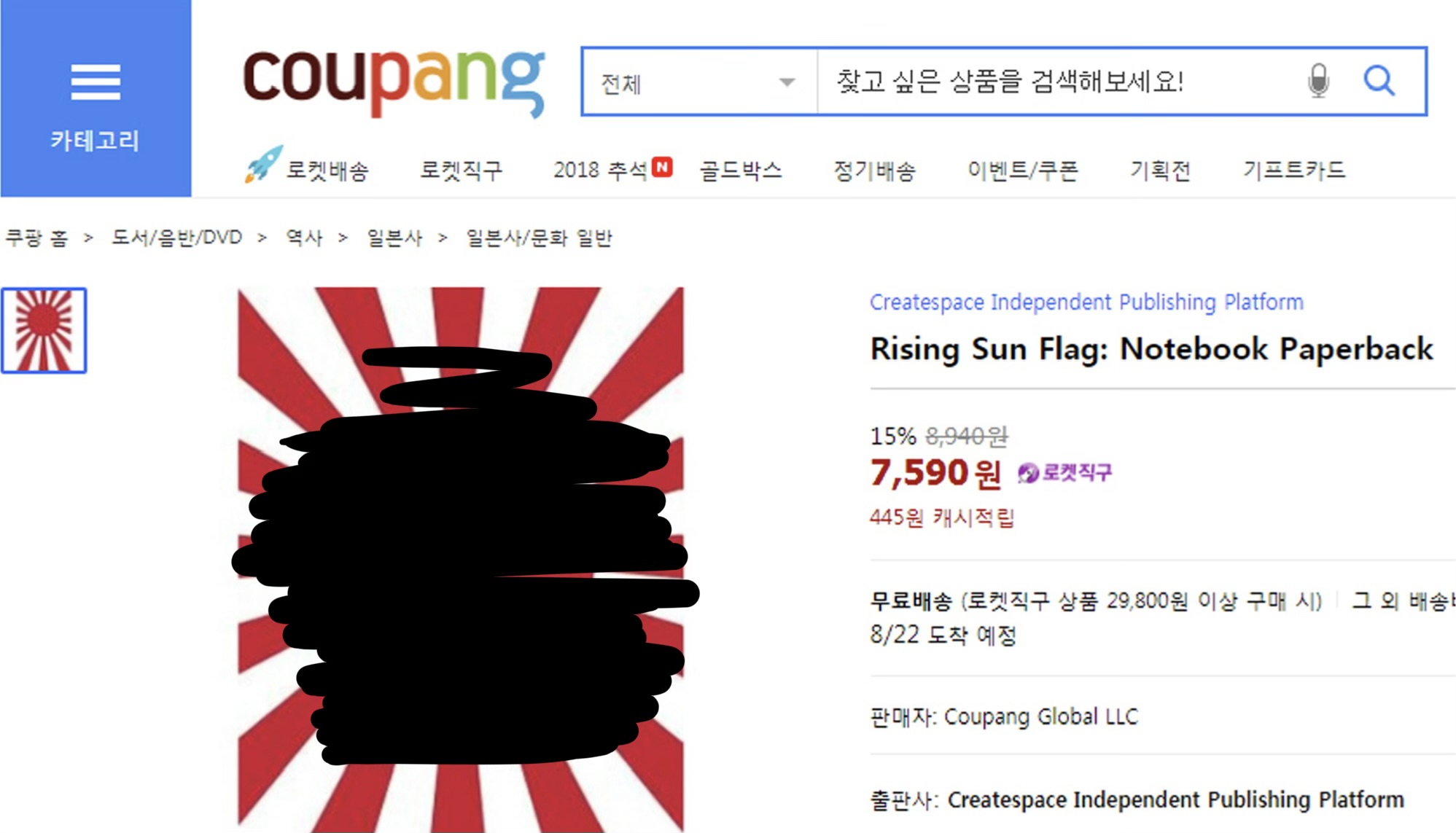
Task: Open the 골드박스 menu item
Action: pos(741,171)
